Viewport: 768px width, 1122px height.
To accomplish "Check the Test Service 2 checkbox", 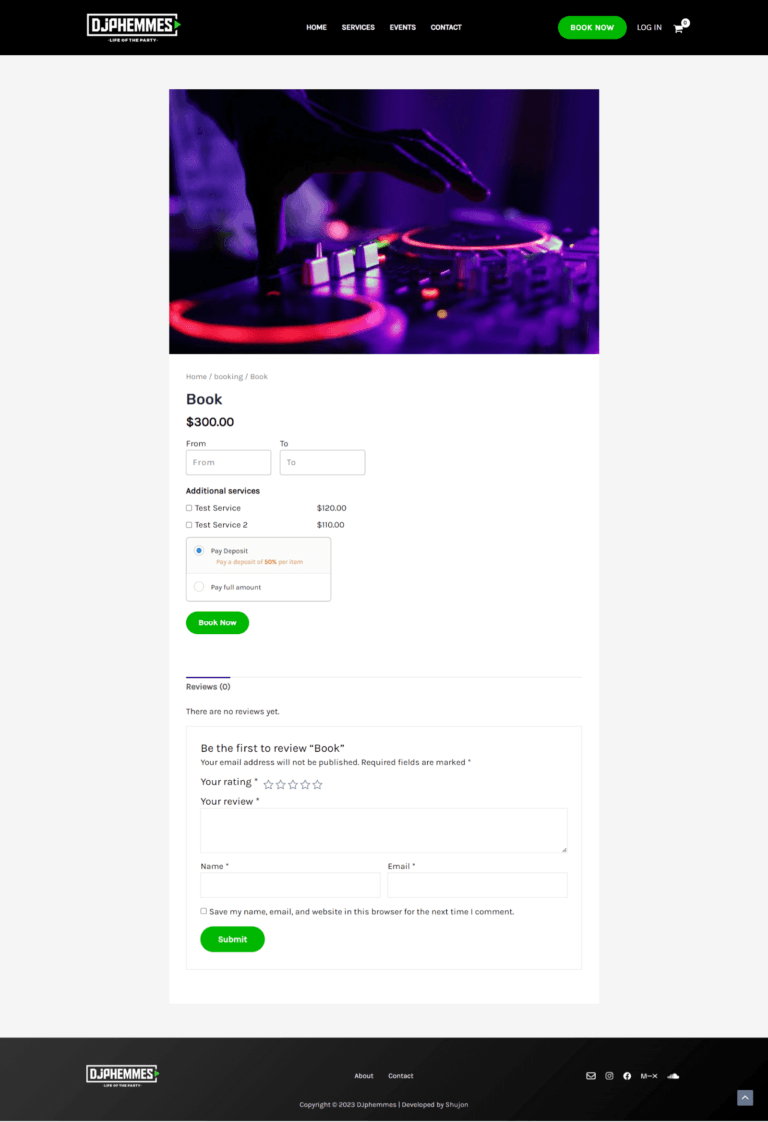I will click(x=189, y=525).
